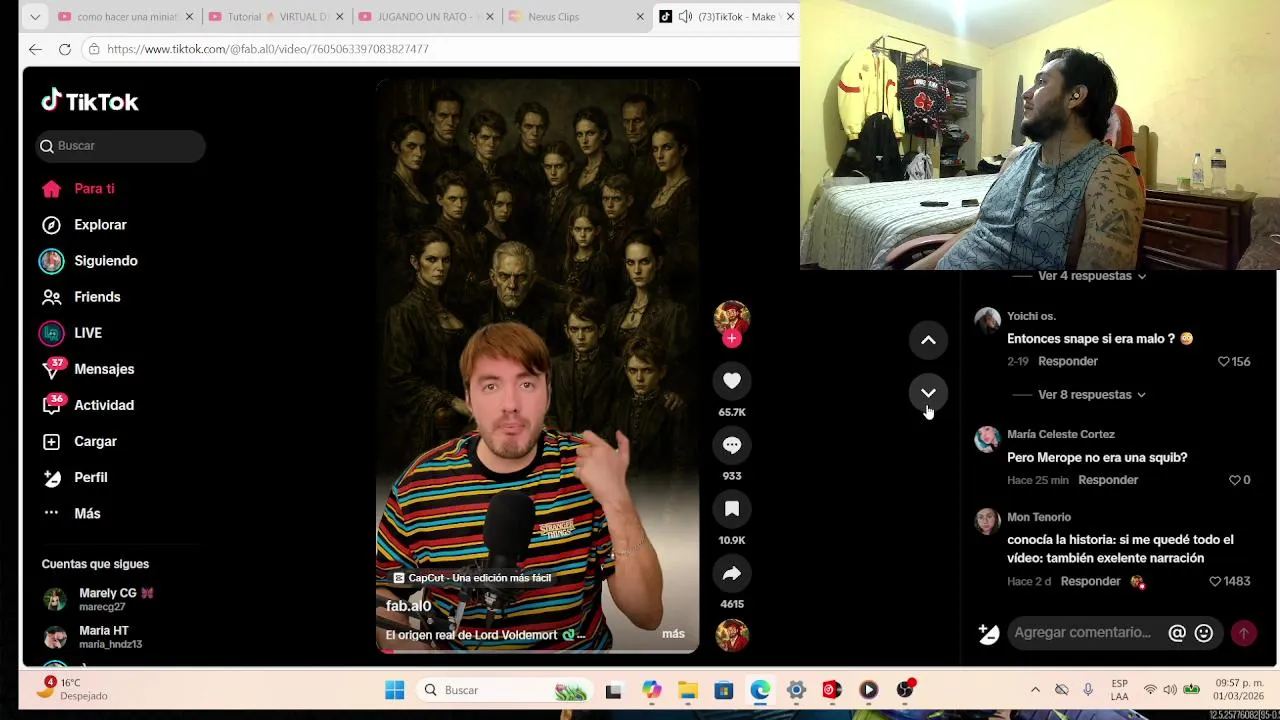Screen dimensions: 1280x720
Task: Click the AI comment icon beside comment box
Action: click(988, 633)
